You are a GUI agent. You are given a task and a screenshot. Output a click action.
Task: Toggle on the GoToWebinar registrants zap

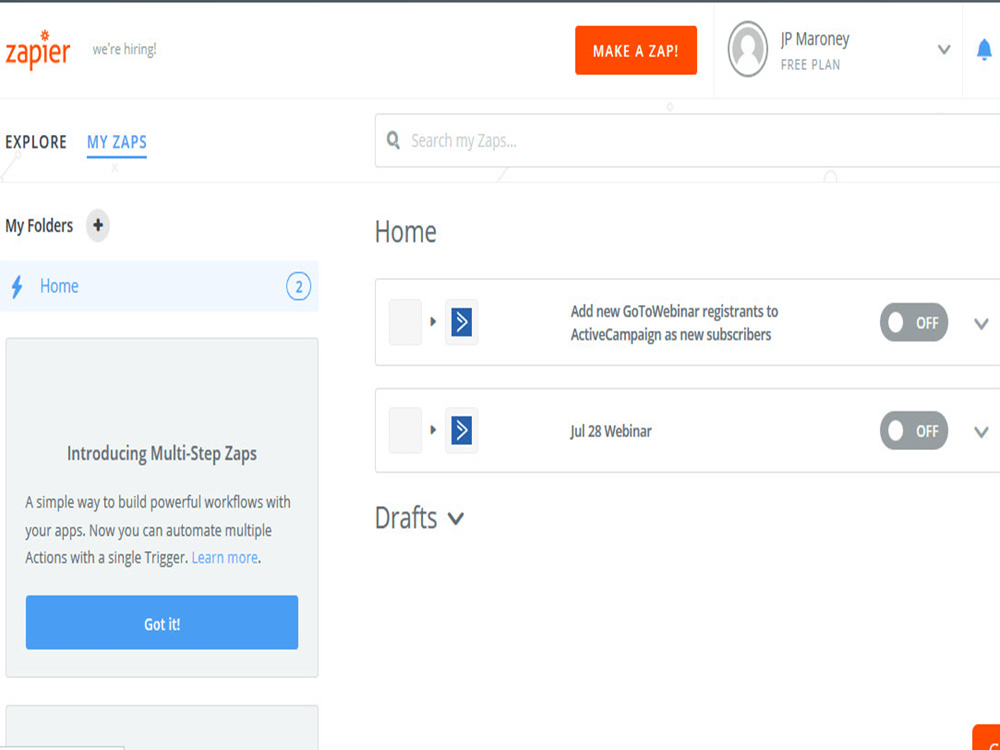(x=914, y=322)
